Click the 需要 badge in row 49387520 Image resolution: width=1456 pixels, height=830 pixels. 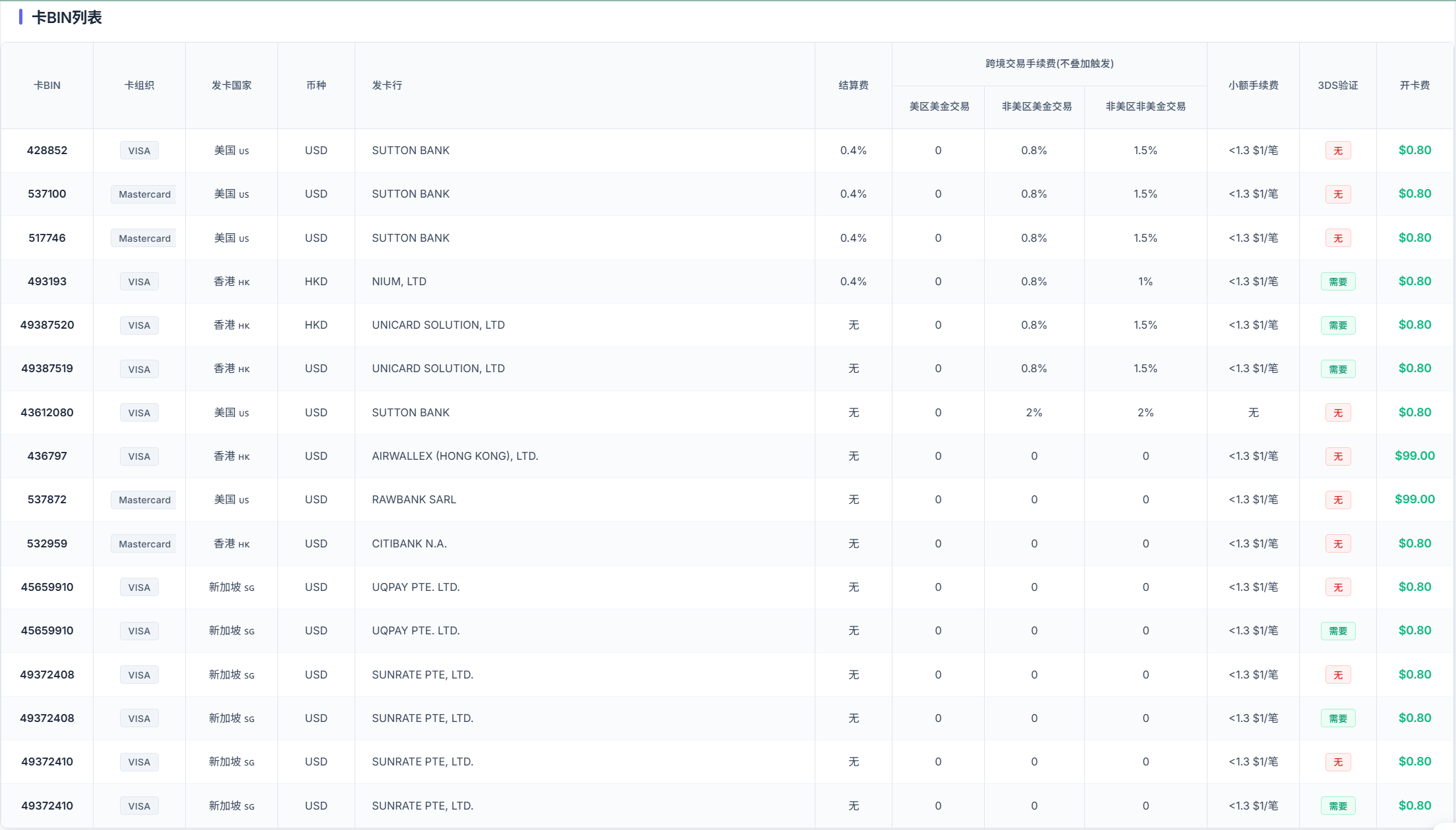pos(1338,325)
